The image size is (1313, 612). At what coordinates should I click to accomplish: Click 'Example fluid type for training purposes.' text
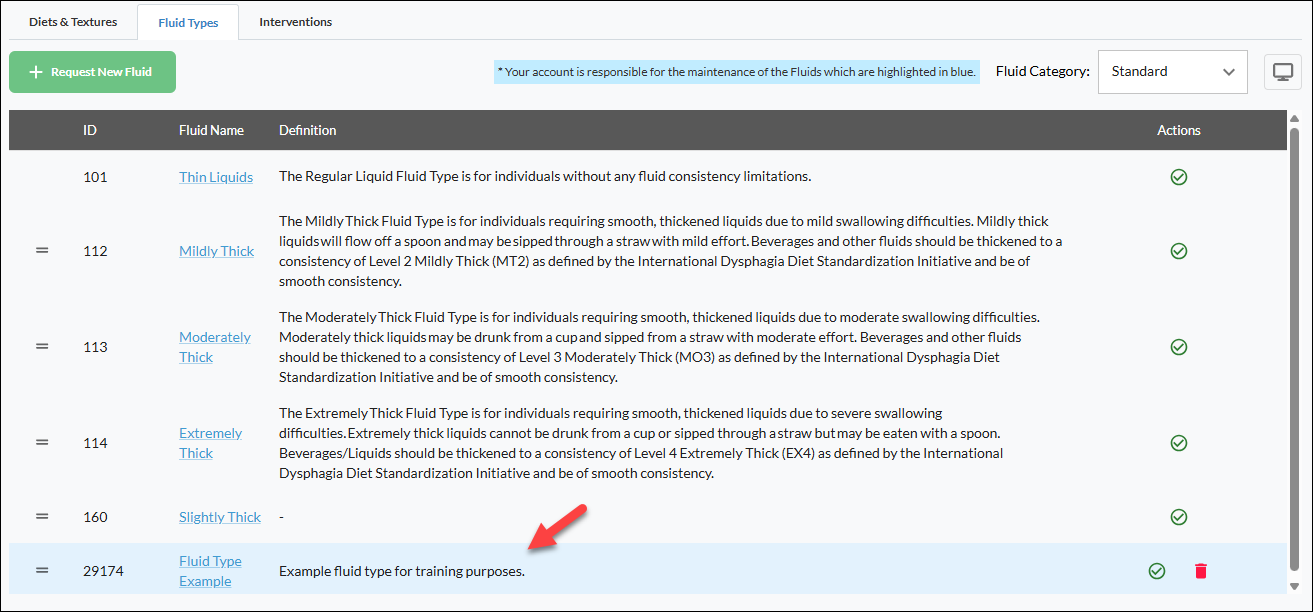coord(402,571)
